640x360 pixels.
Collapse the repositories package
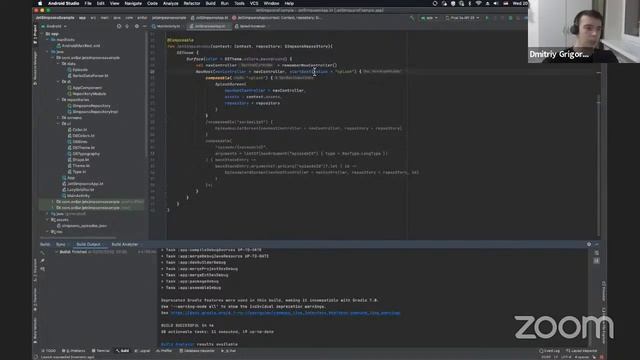(58, 100)
